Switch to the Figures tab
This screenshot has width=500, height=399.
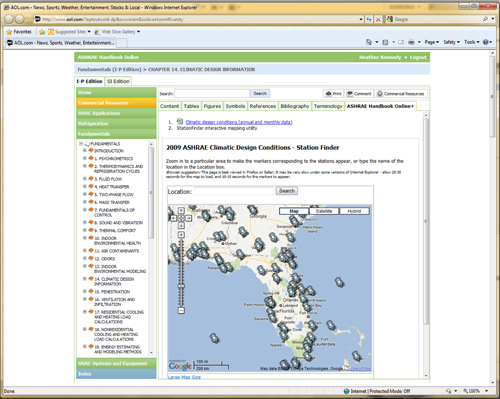212,106
